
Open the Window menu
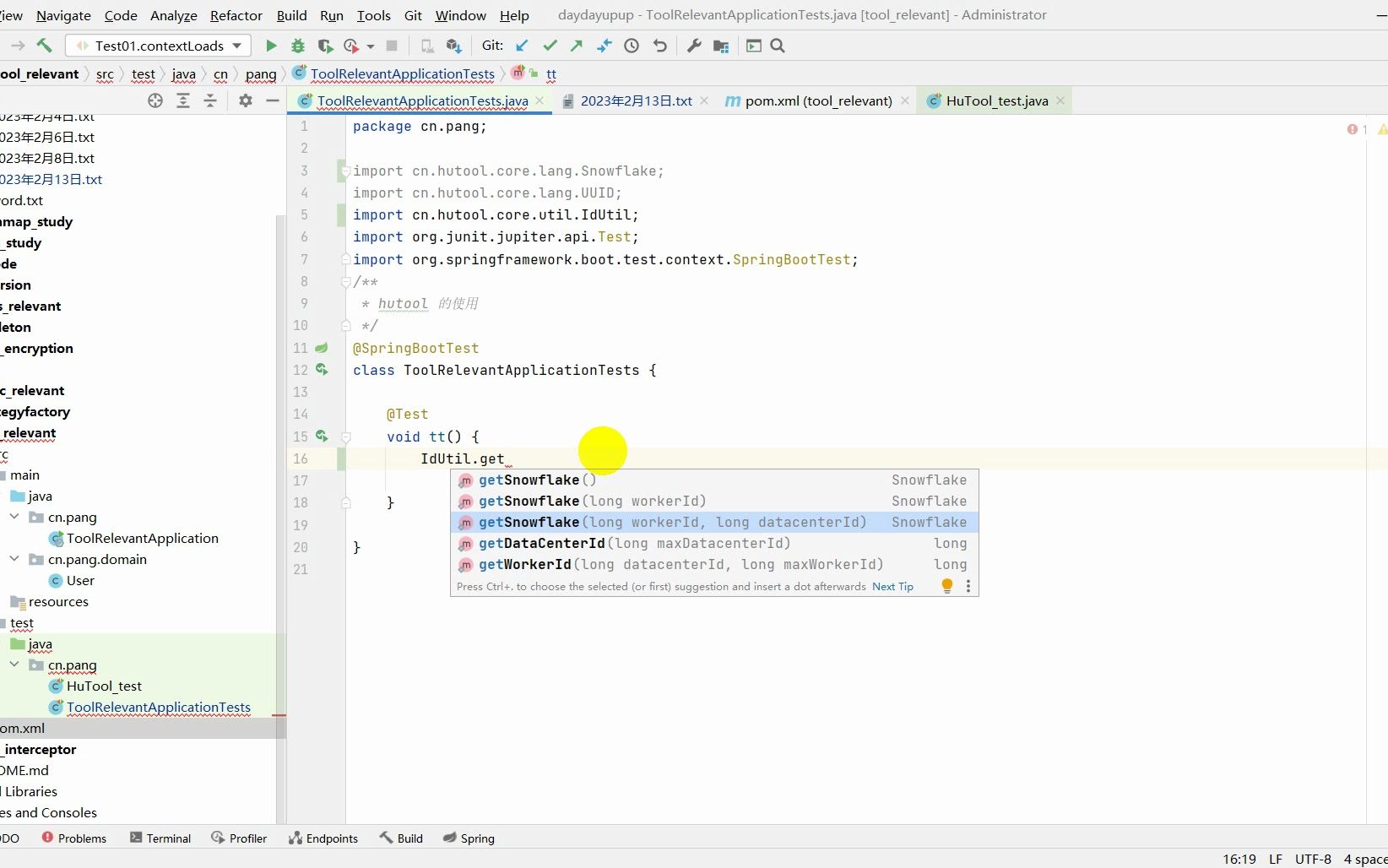[460, 15]
